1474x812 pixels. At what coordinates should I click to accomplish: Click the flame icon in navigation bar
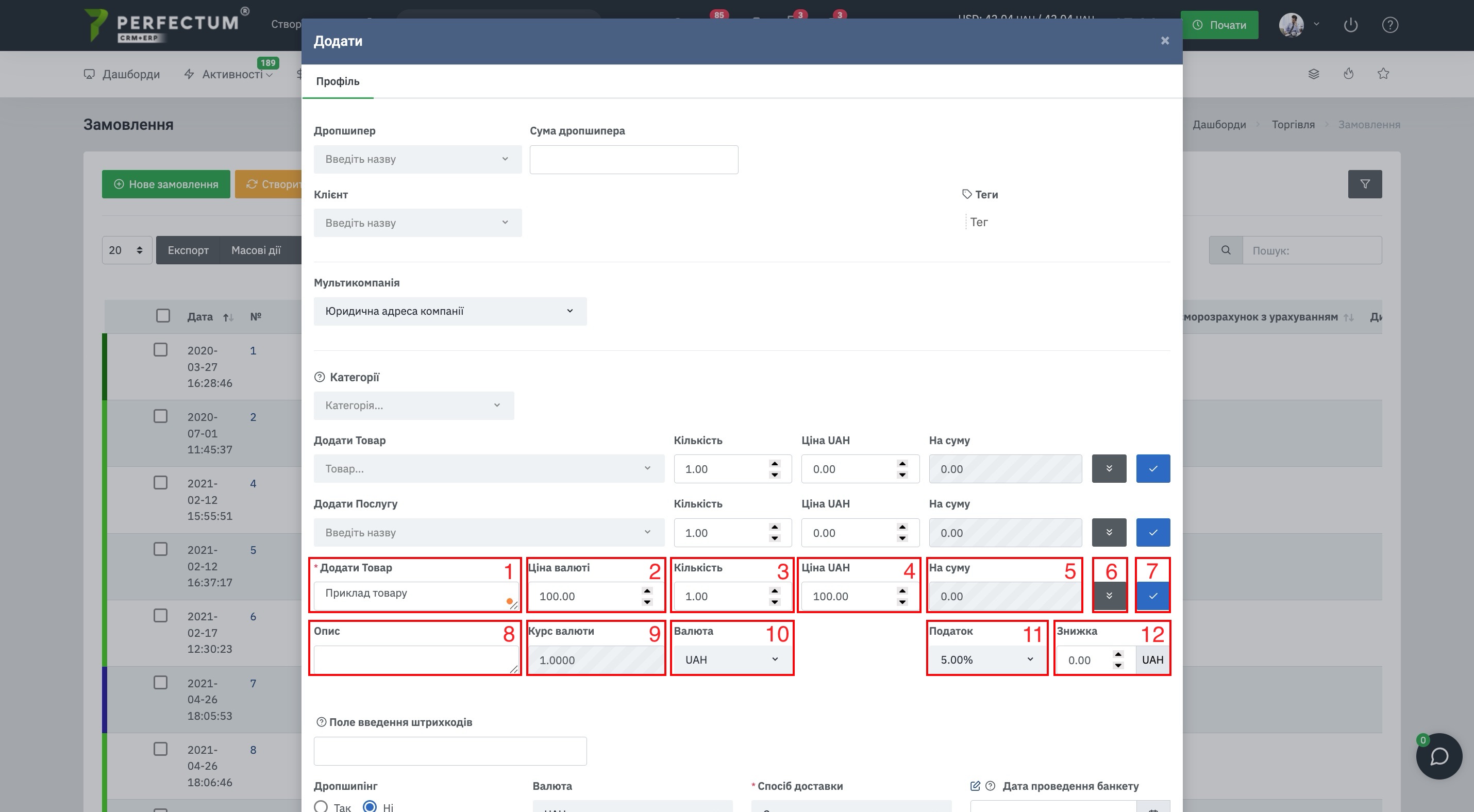[x=1349, y=74]
